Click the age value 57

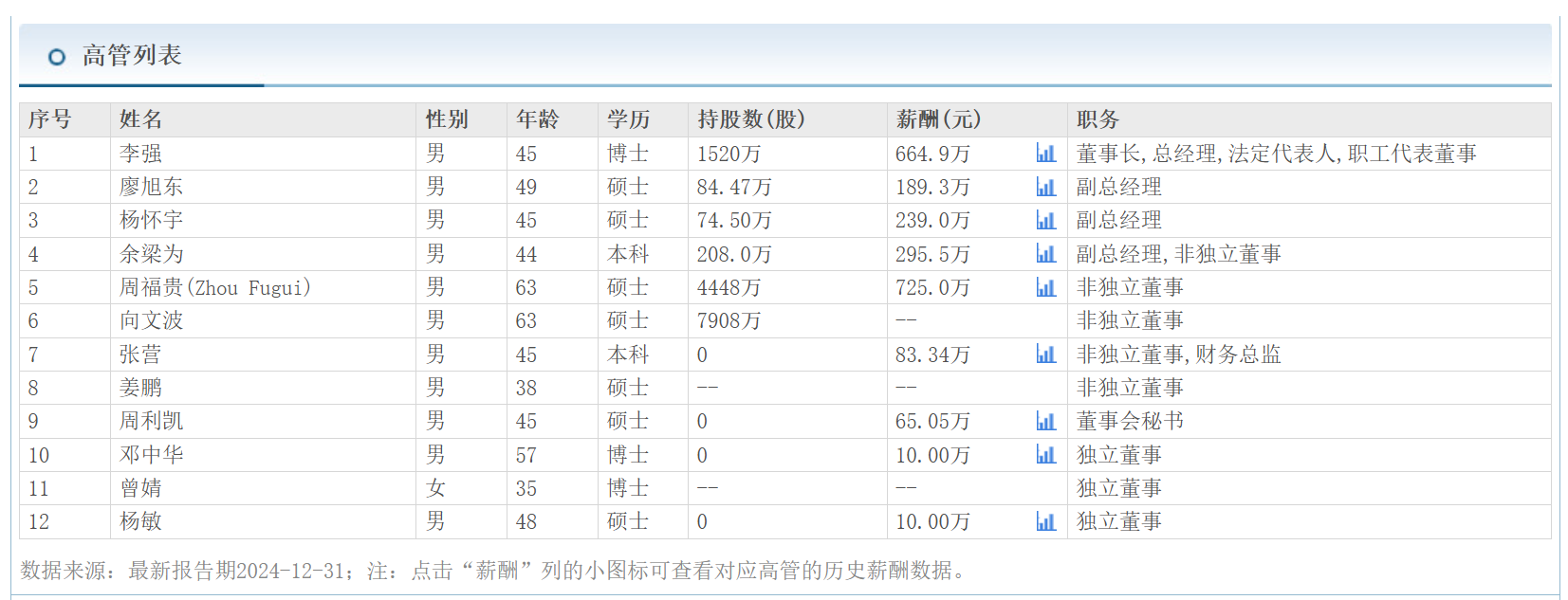tap(526, 455)
